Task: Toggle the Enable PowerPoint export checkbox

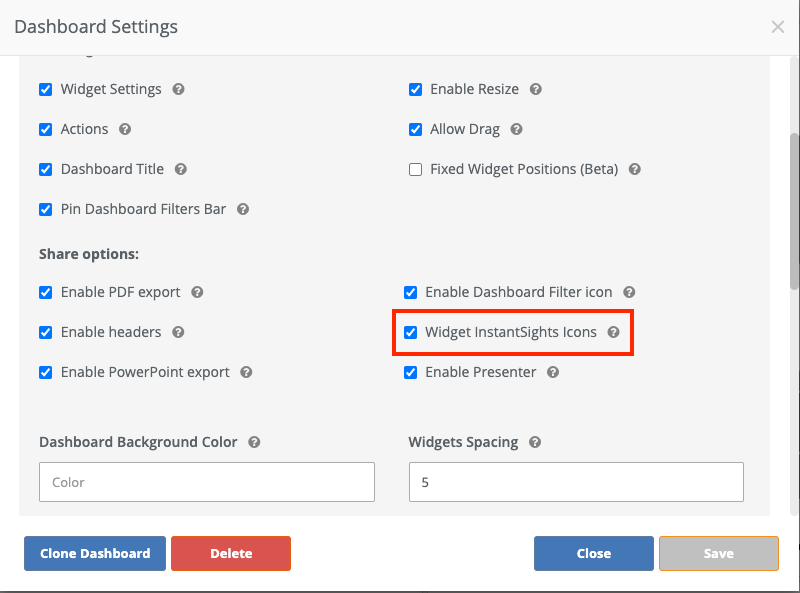Action: pyautogui.click(x=46, y=373)
